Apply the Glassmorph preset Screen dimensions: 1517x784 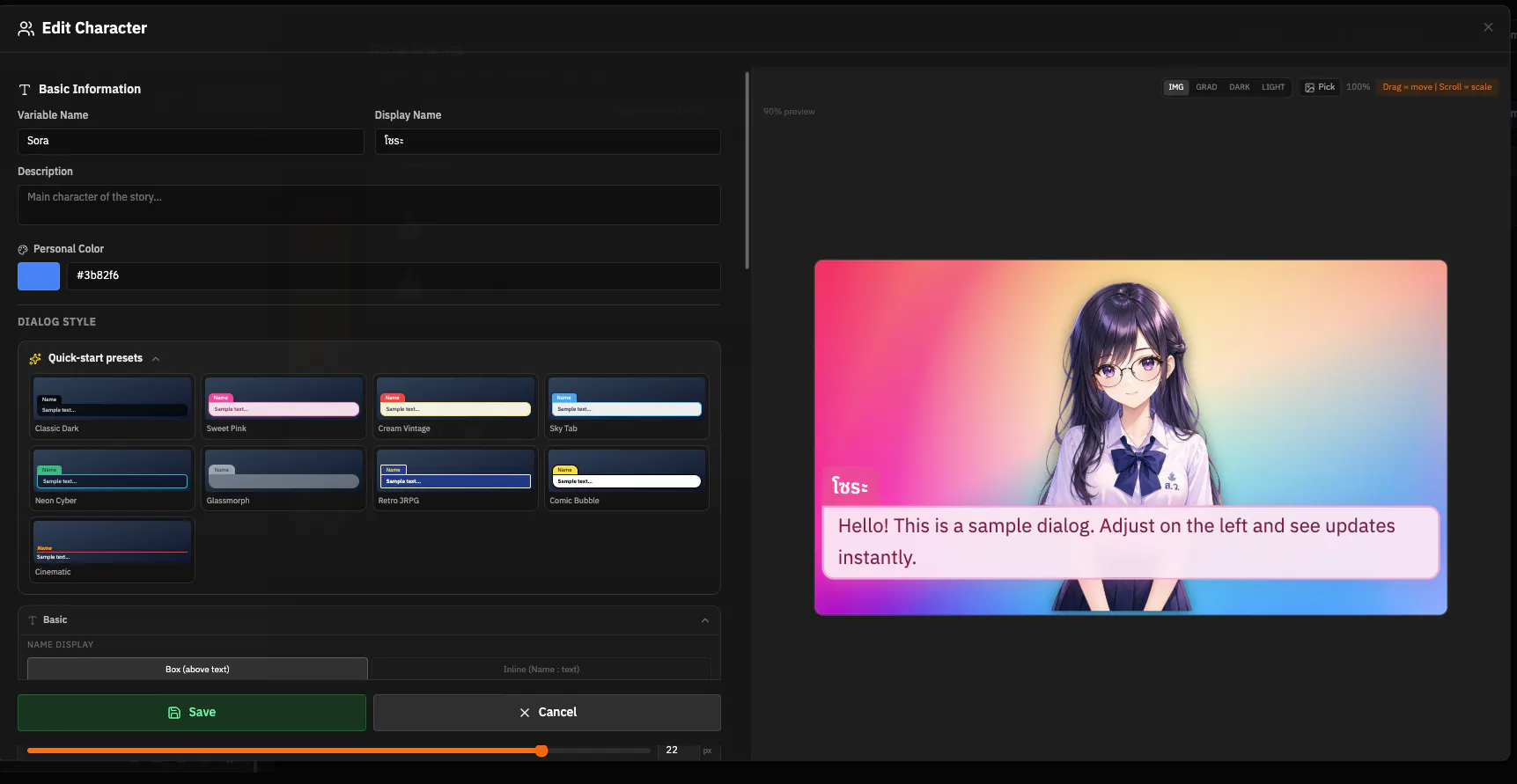click(284, 479)
